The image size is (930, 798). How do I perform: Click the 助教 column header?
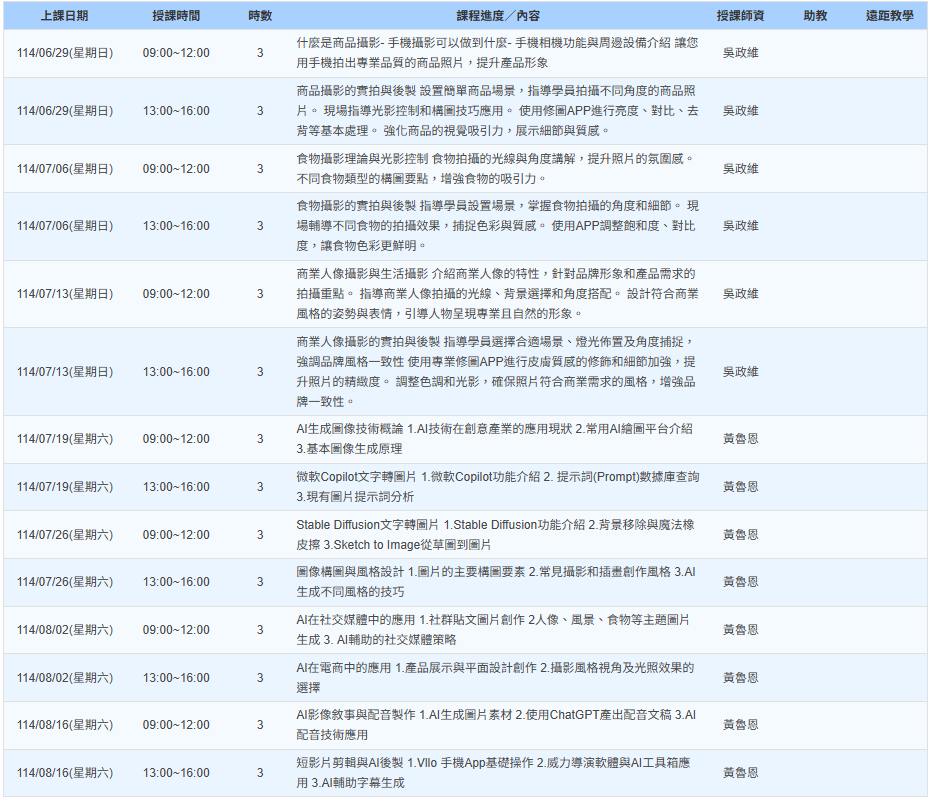point(815,16)
